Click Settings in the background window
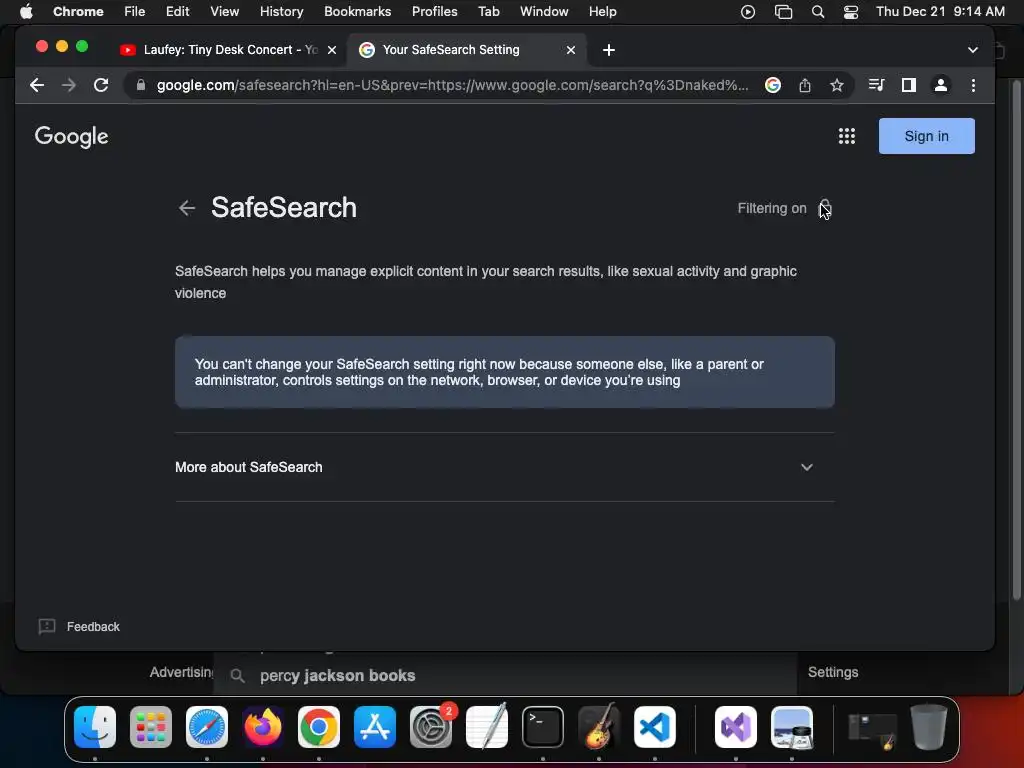This screenshot has width=1024, height=768. (833, 672)
